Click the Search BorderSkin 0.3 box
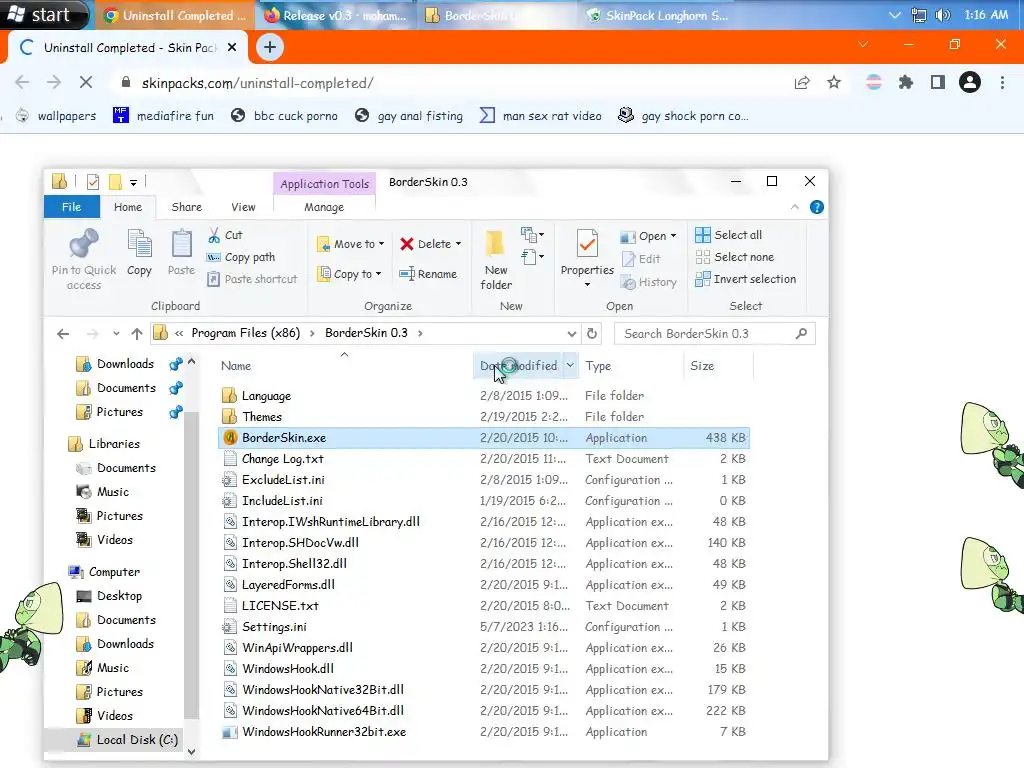The width and height of the screenshot is (1024, 768). pos(714,334)
